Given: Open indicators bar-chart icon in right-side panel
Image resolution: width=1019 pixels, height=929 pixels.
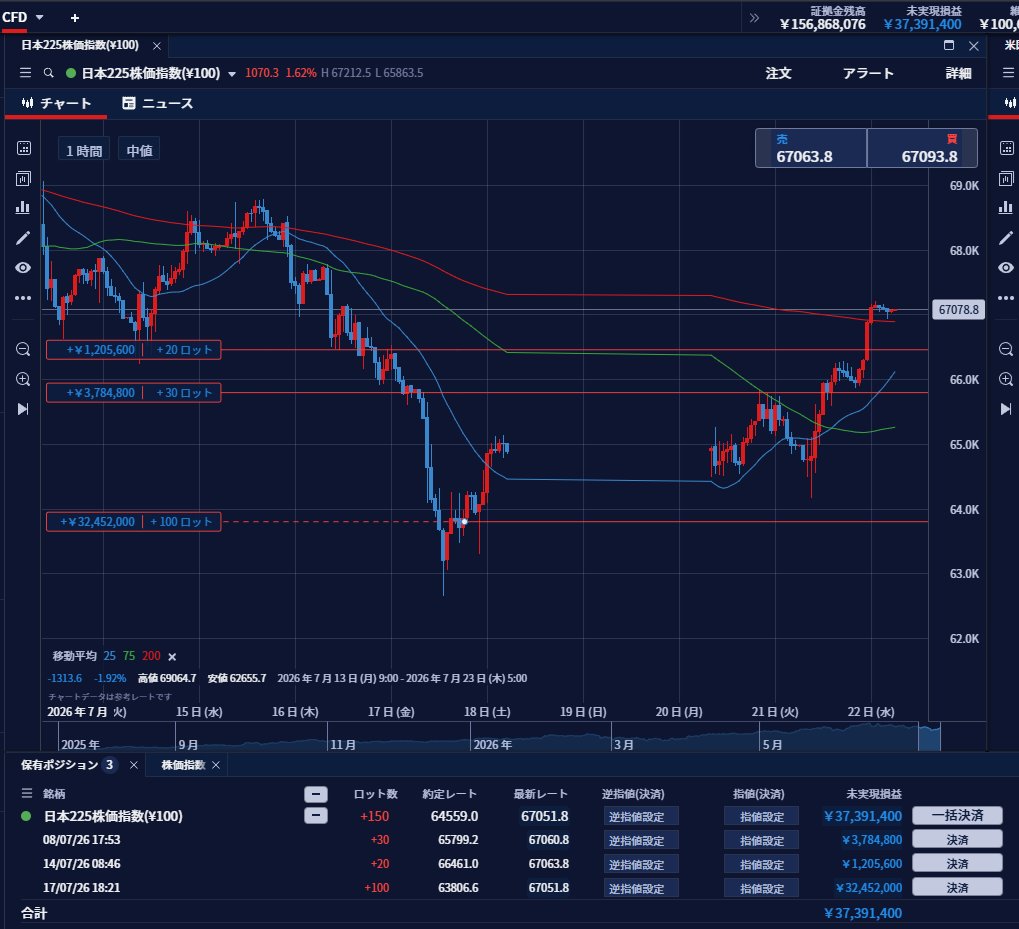Looking at the screenshot, I should pyautogui.click(x=1006, y=207).
